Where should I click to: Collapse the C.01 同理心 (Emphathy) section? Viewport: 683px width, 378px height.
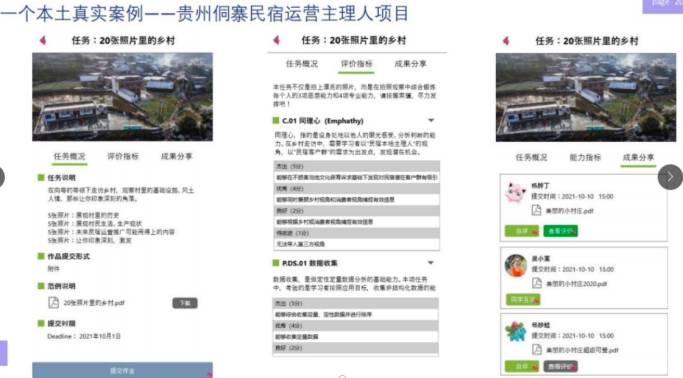(x=431, y=120)
